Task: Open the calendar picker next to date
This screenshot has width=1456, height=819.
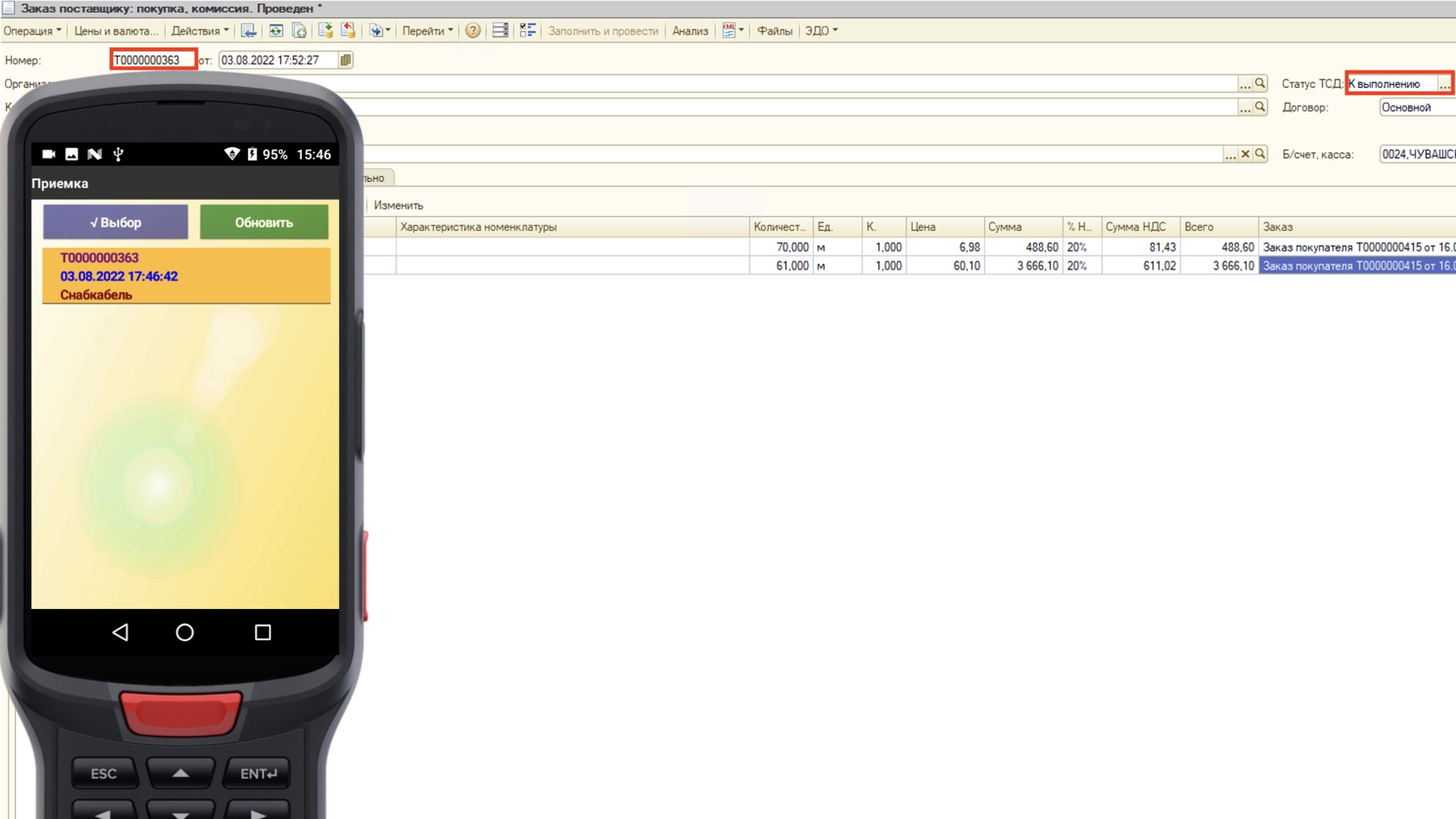Action: pos(346,60)
